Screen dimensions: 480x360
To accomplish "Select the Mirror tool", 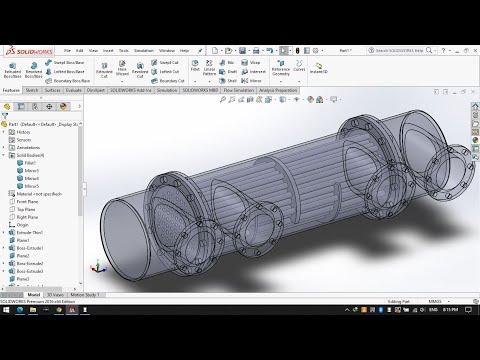I will tap(251, 81).
